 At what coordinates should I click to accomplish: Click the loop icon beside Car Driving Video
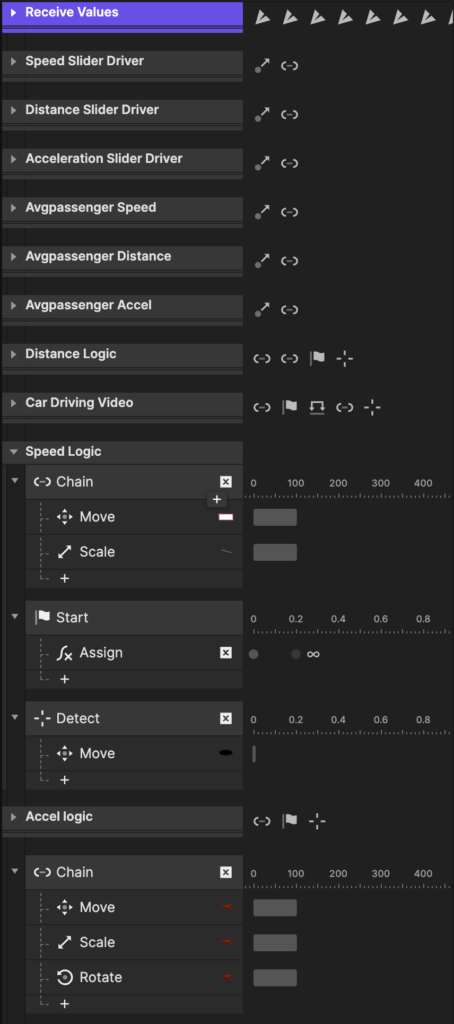point(317,408)
